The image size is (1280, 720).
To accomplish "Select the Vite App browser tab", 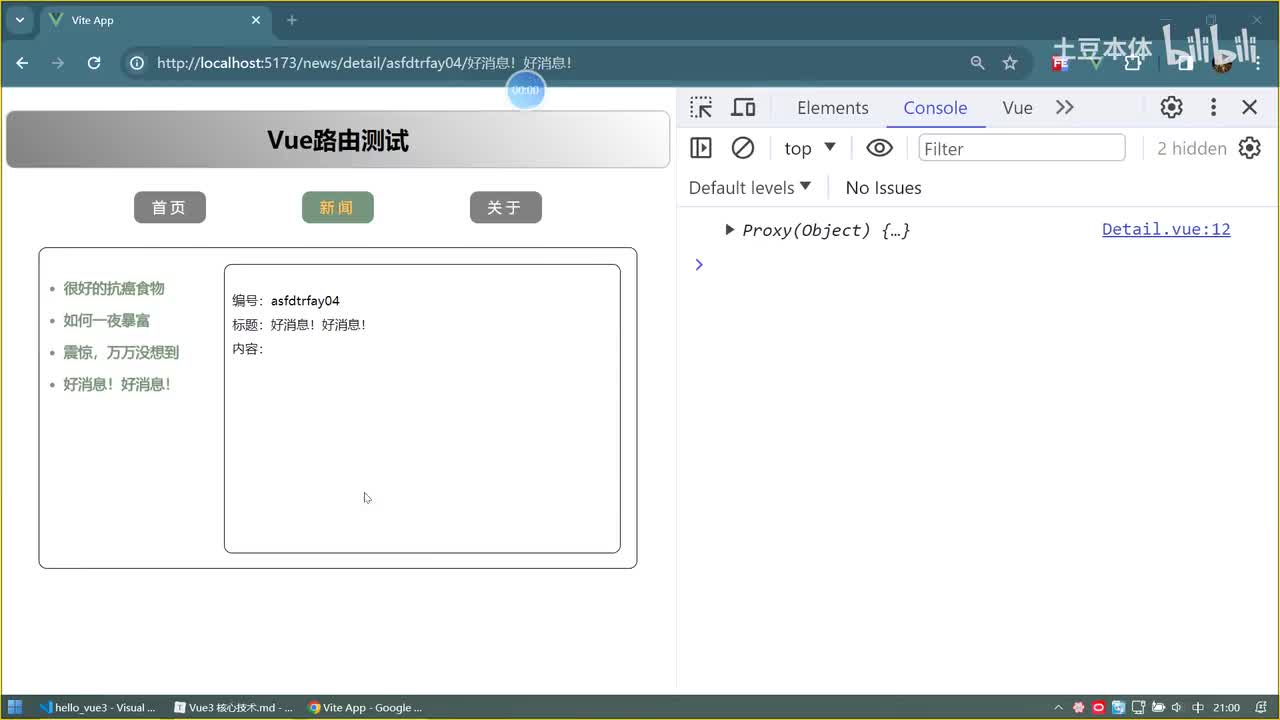I will coord(155,20).
